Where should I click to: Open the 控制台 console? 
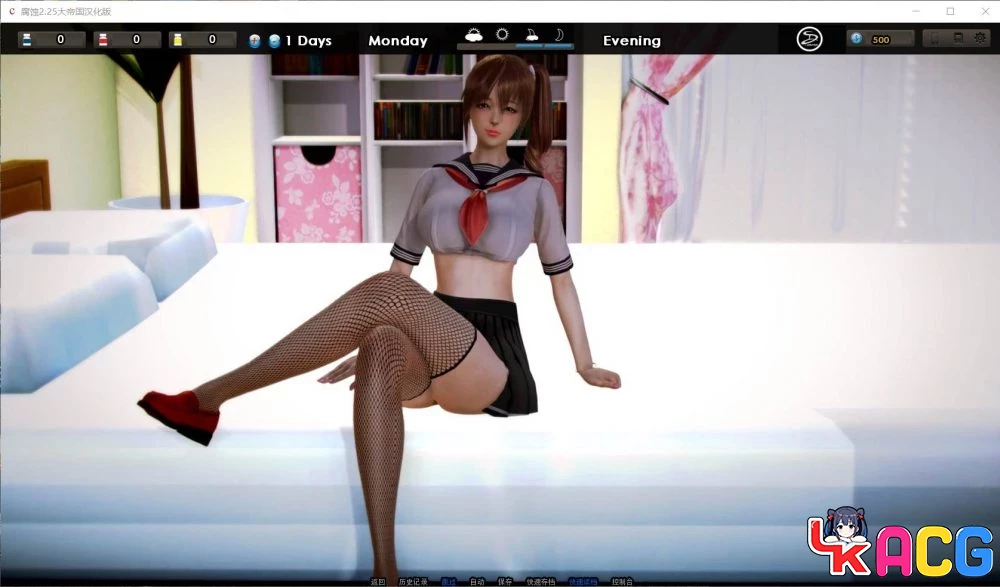click(x=622, y=582)
